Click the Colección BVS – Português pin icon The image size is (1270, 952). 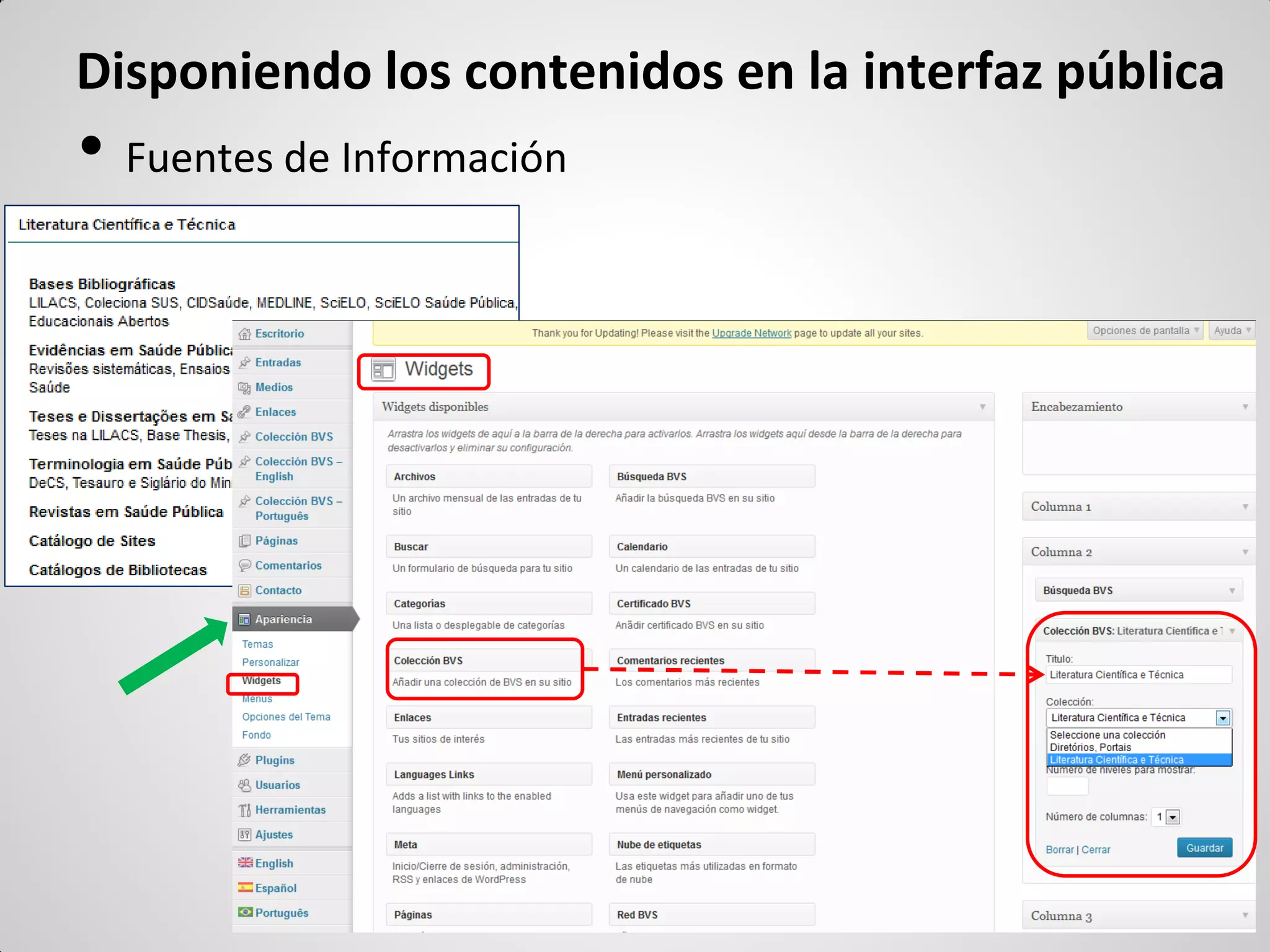245,501
